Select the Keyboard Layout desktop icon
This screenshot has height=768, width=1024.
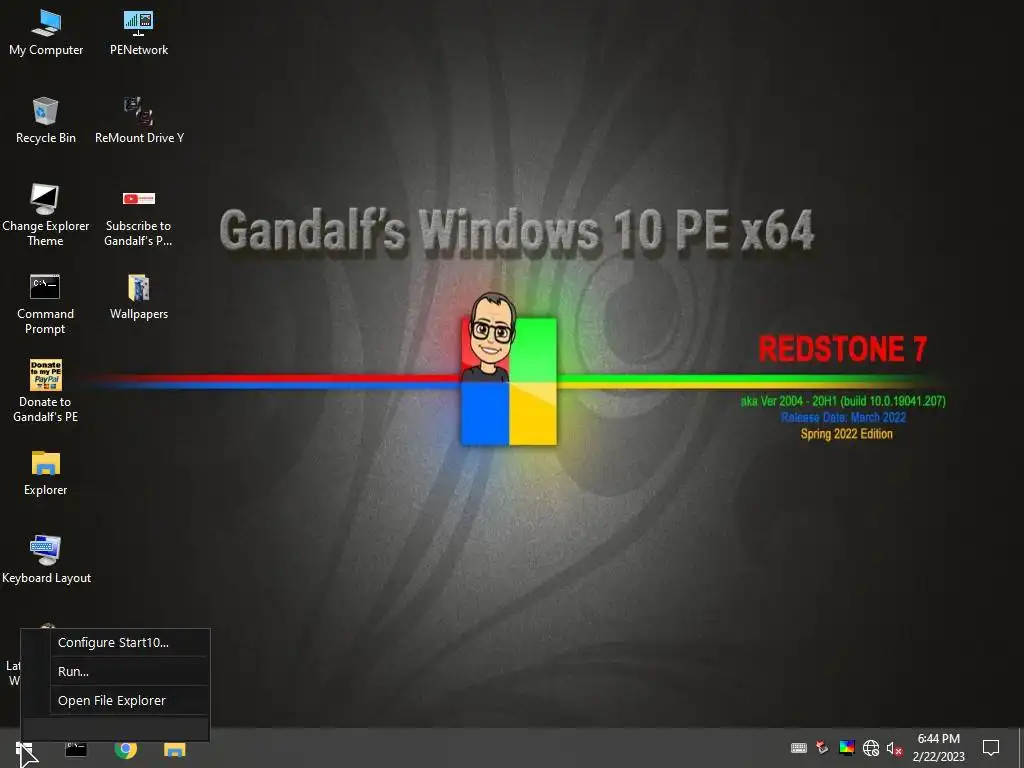(46, 560)
